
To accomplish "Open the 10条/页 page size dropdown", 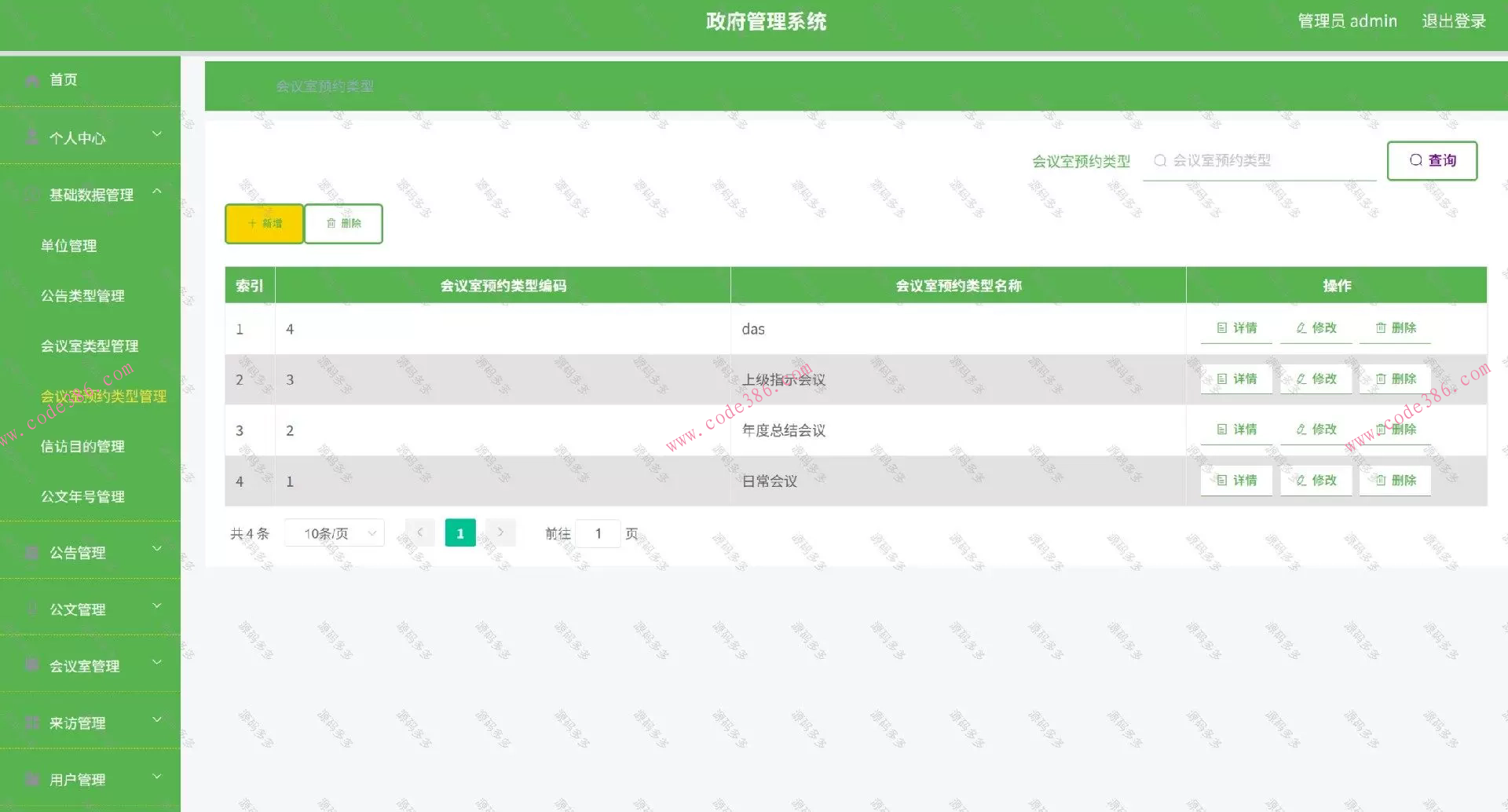I will (x=334, y=532).
